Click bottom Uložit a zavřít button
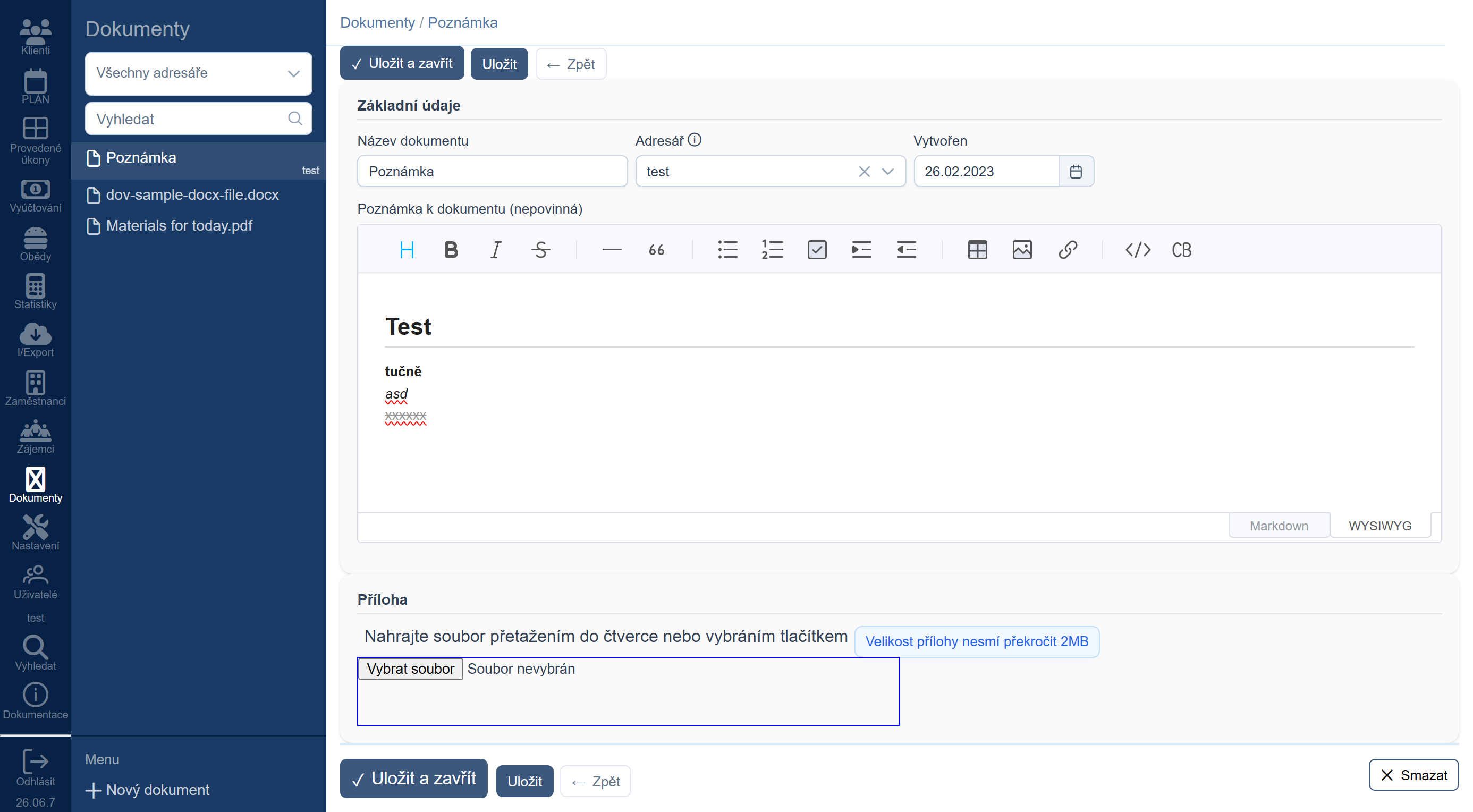The width and height of the screenshot is (1473, 812). click(414, 779)
